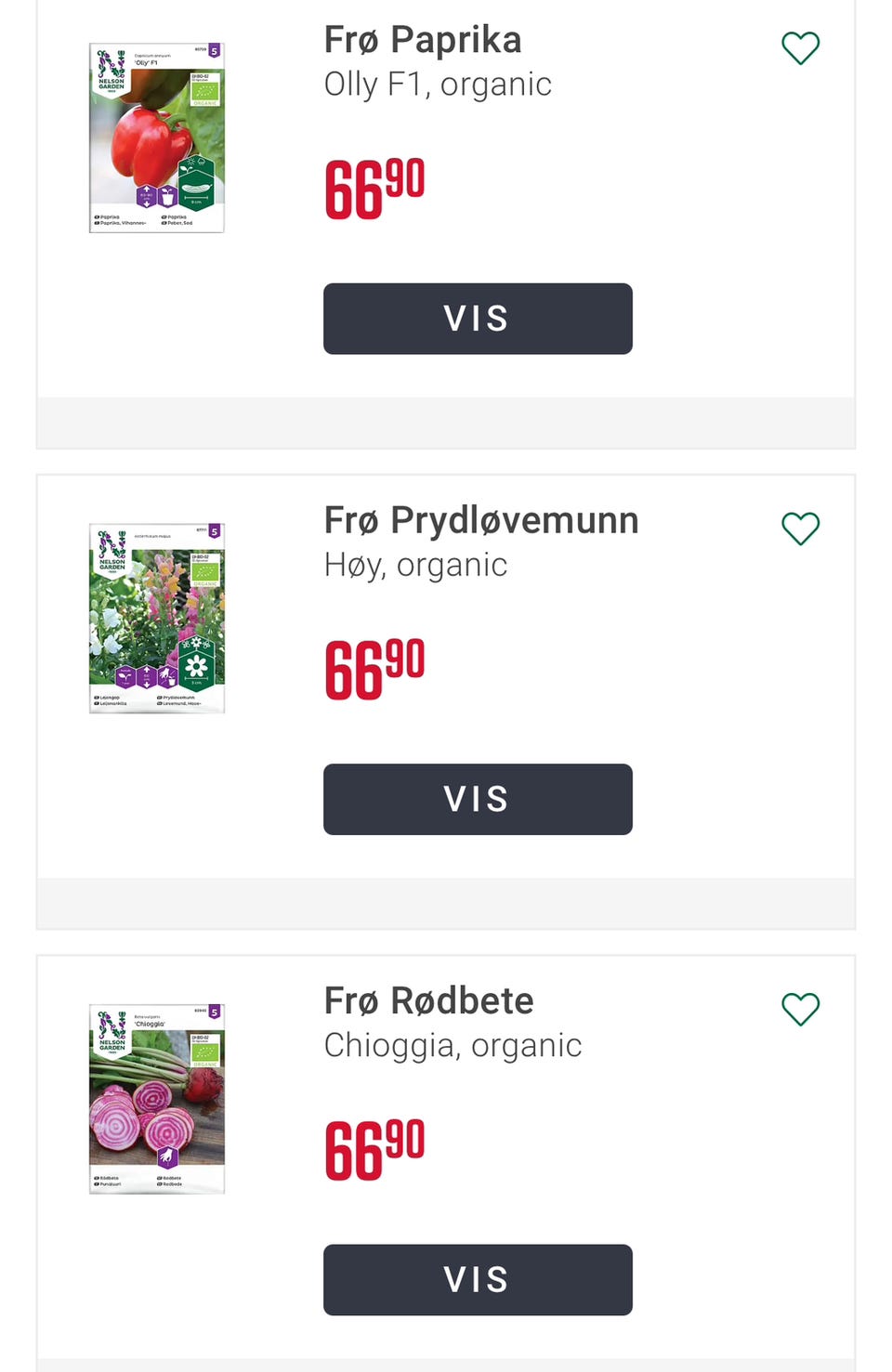Open the Frø Rødbete product title
This screenshot has width=892, height=1372.
[429, 1000]
